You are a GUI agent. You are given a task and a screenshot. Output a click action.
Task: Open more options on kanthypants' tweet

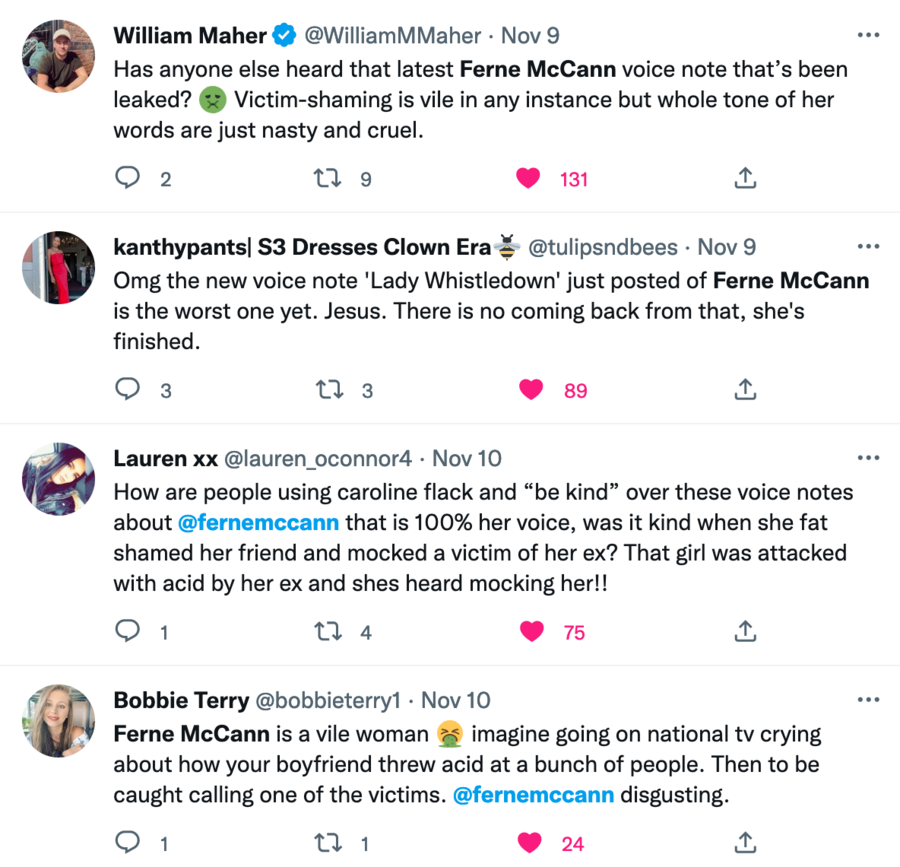[x=868, y=246]
